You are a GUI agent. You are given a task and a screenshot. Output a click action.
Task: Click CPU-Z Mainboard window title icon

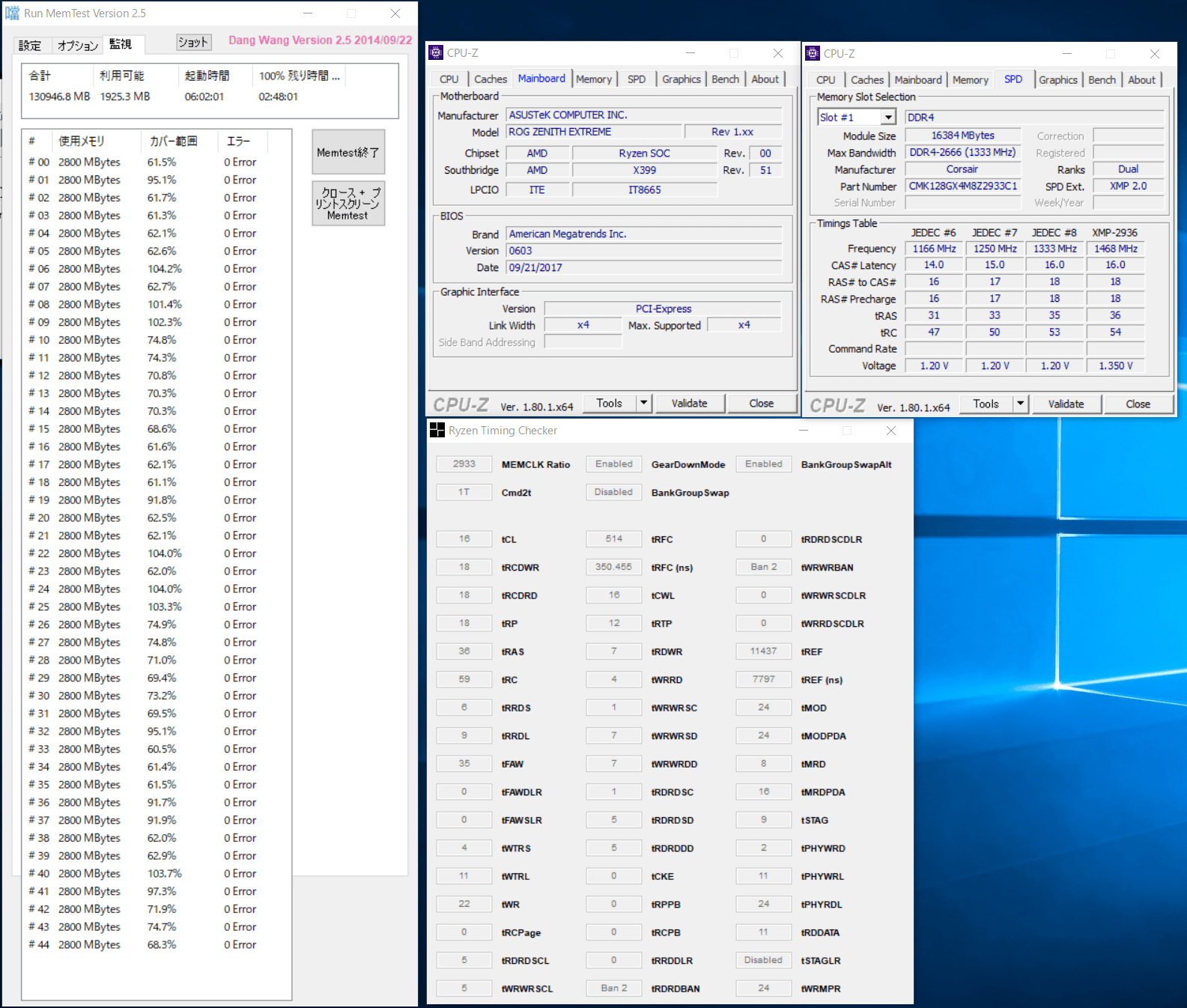(436, 52)
